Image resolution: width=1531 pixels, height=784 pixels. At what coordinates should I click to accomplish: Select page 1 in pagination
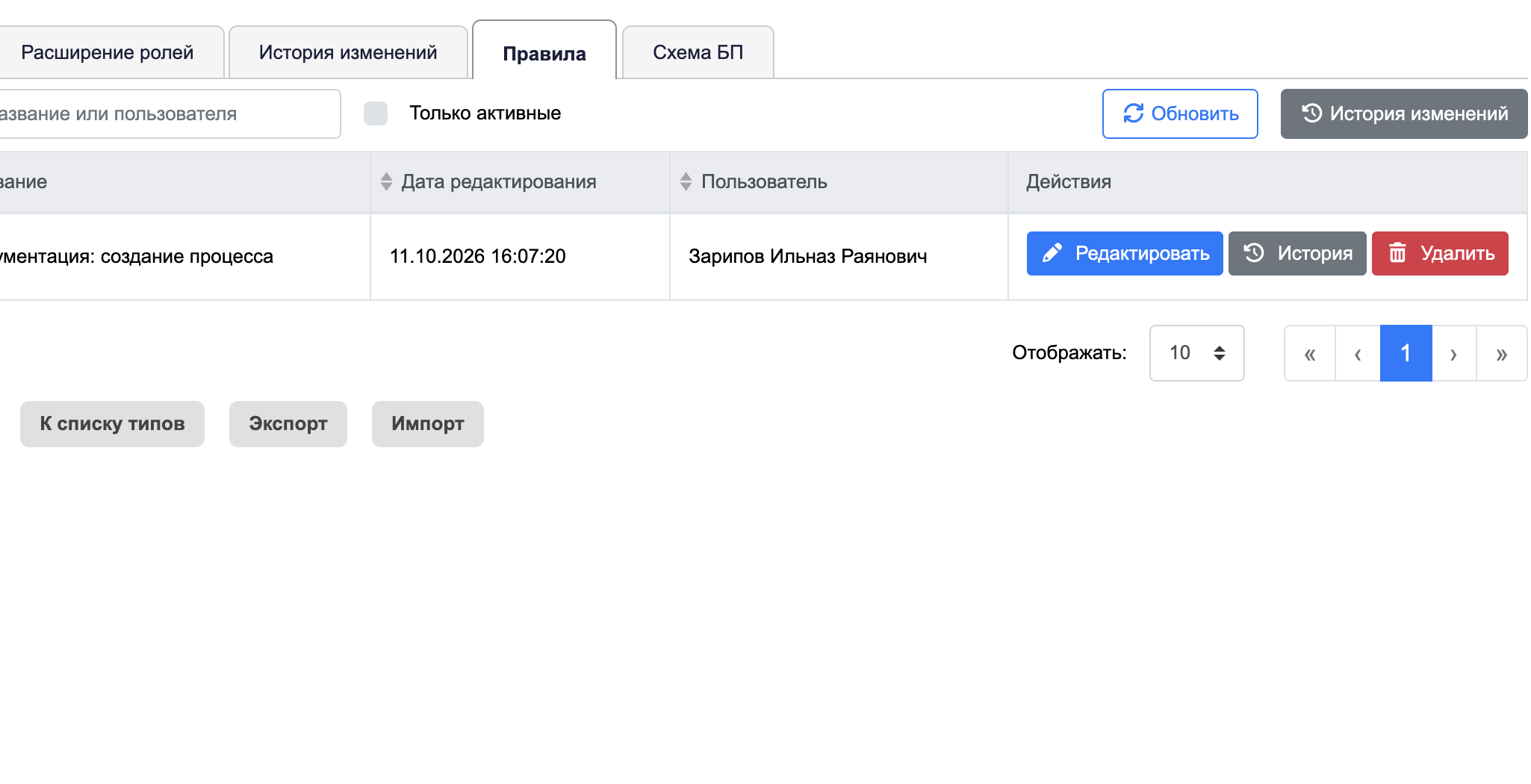click(x=1406, y=353)
